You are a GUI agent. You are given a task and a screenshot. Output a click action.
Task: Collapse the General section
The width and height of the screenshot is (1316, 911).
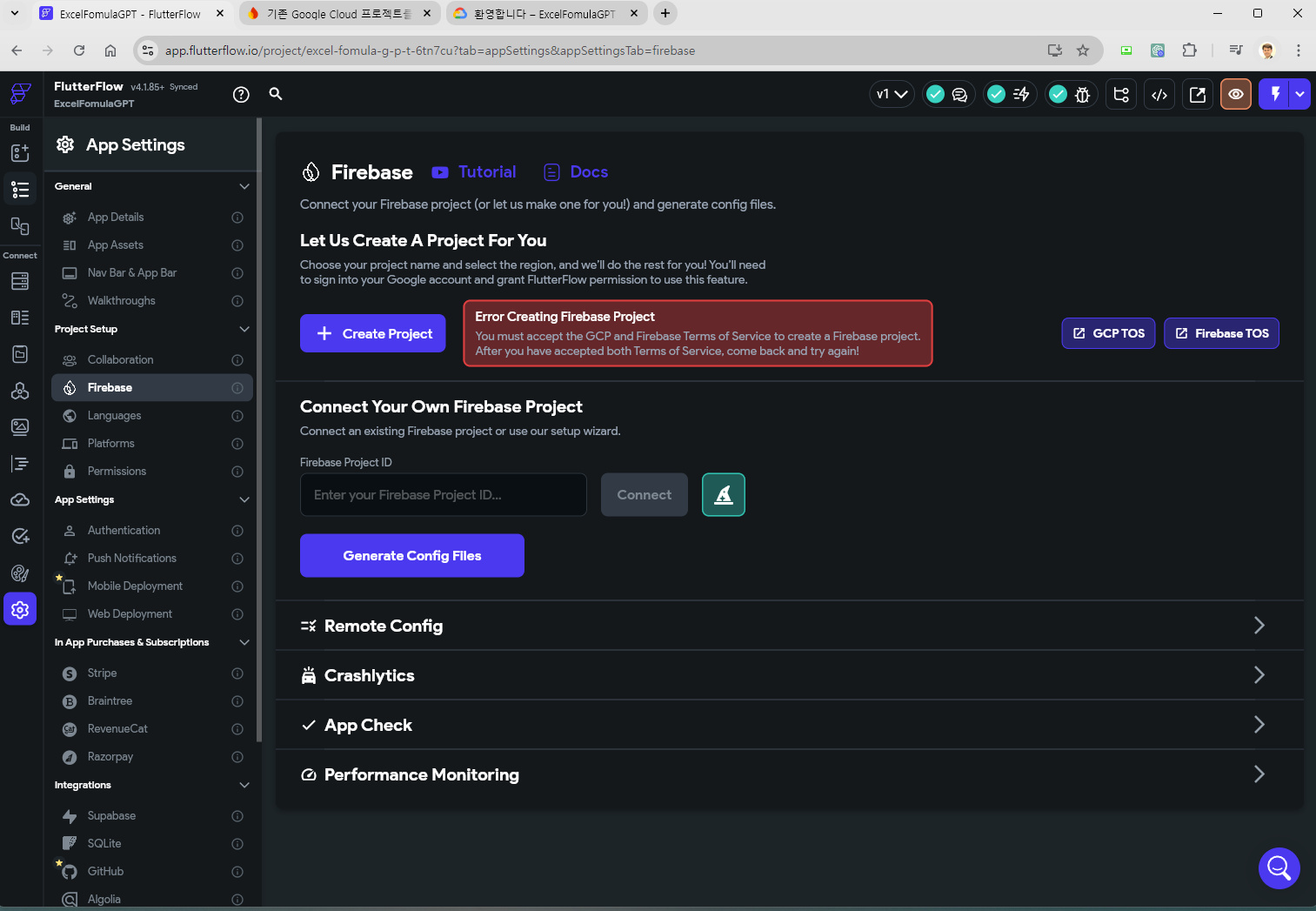[x=244, y=186]
